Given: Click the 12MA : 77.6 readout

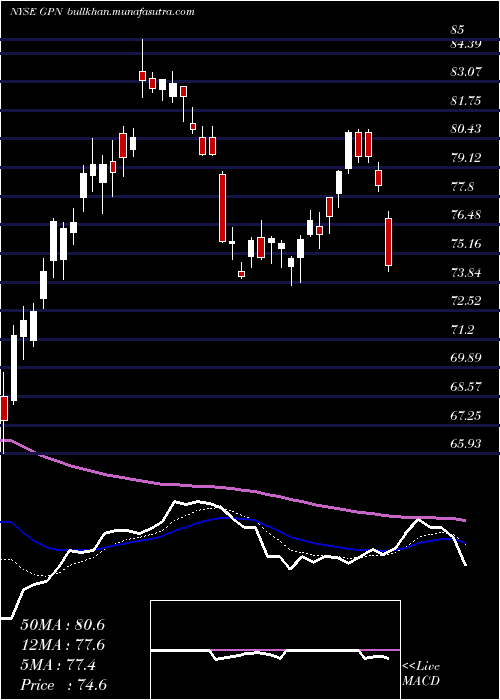Looking at the screenshot, I should 63,645.
